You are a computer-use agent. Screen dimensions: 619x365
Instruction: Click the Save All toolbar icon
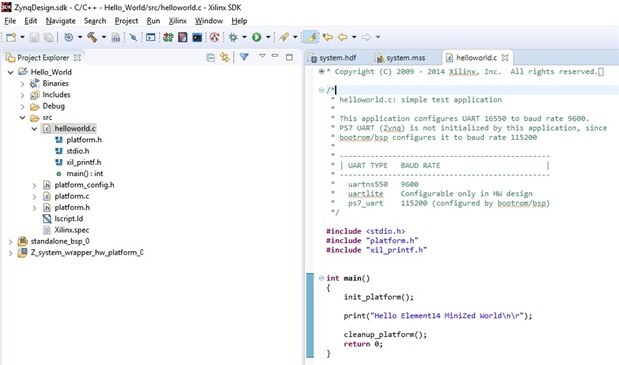(49, 37)
